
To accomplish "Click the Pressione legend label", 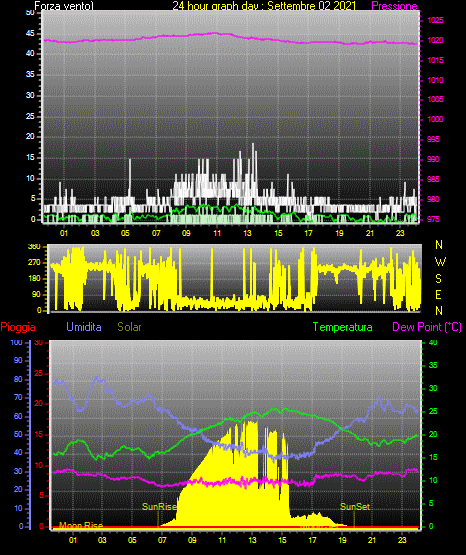I will (x=394, y=6).
